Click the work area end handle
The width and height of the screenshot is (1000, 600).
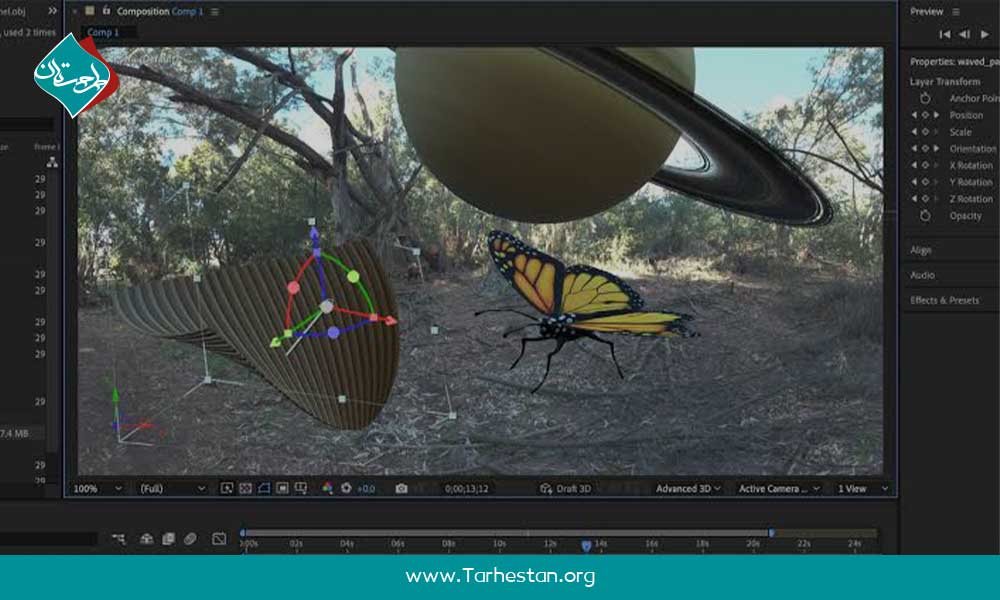pos(771,532)
